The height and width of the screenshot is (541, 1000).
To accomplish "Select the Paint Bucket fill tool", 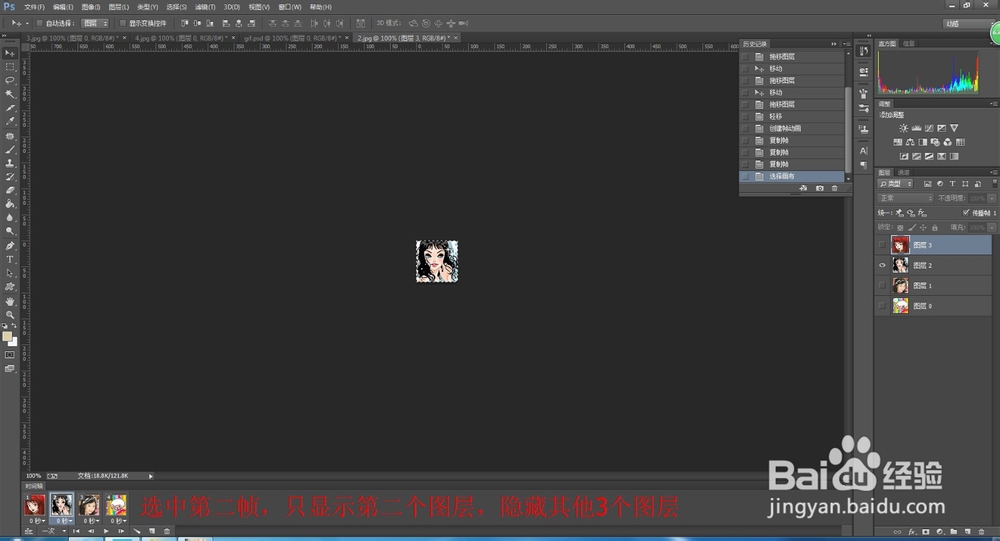I will point(10,204).
